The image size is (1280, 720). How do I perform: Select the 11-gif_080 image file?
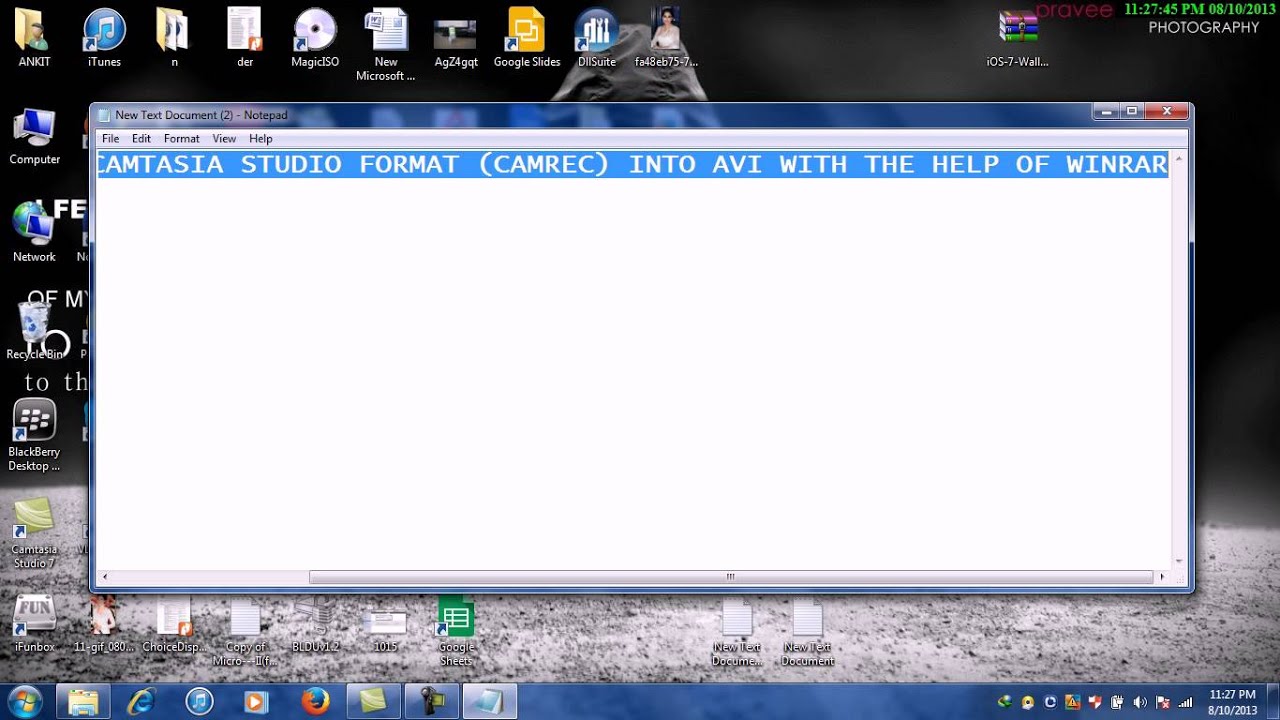coord(104,624)
